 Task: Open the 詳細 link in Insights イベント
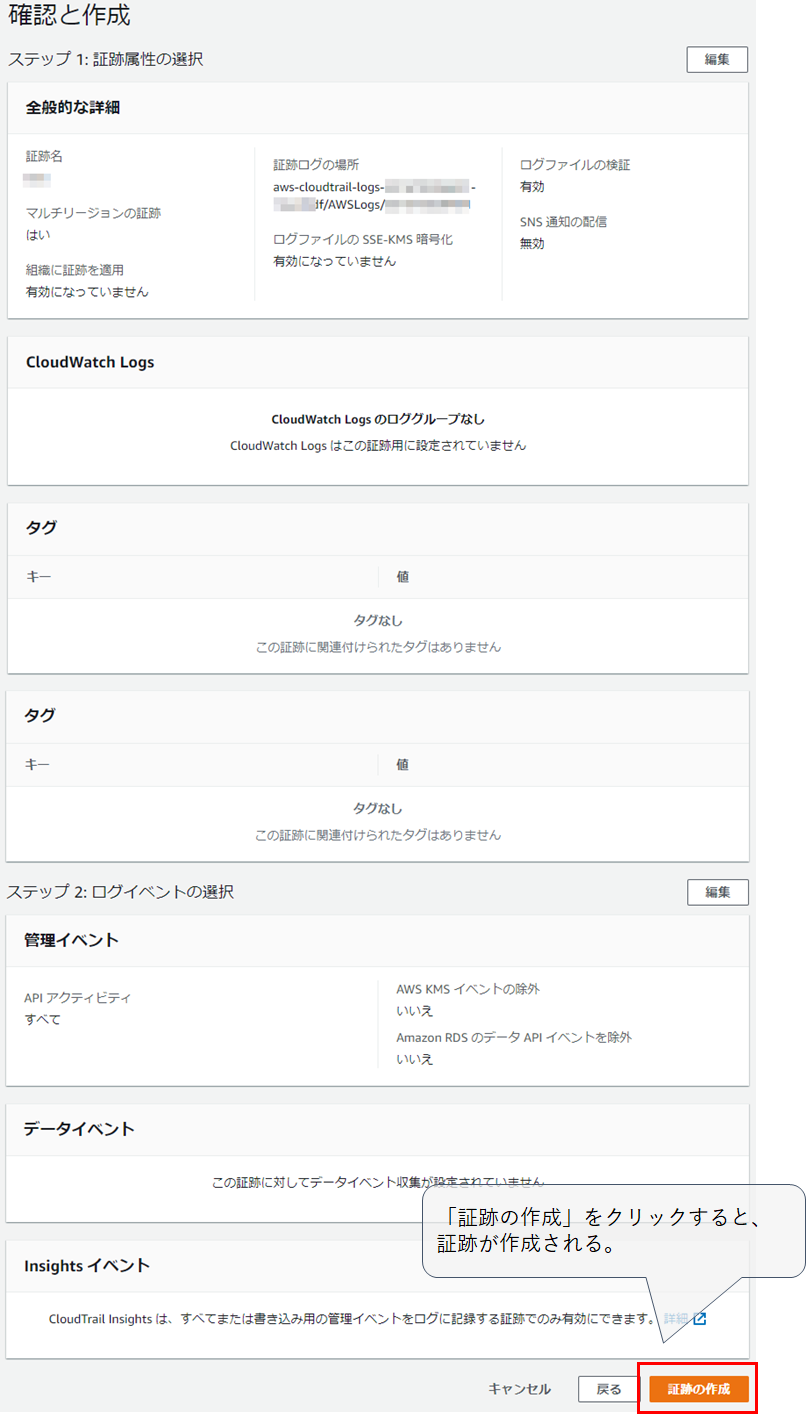click(676, 1318)
